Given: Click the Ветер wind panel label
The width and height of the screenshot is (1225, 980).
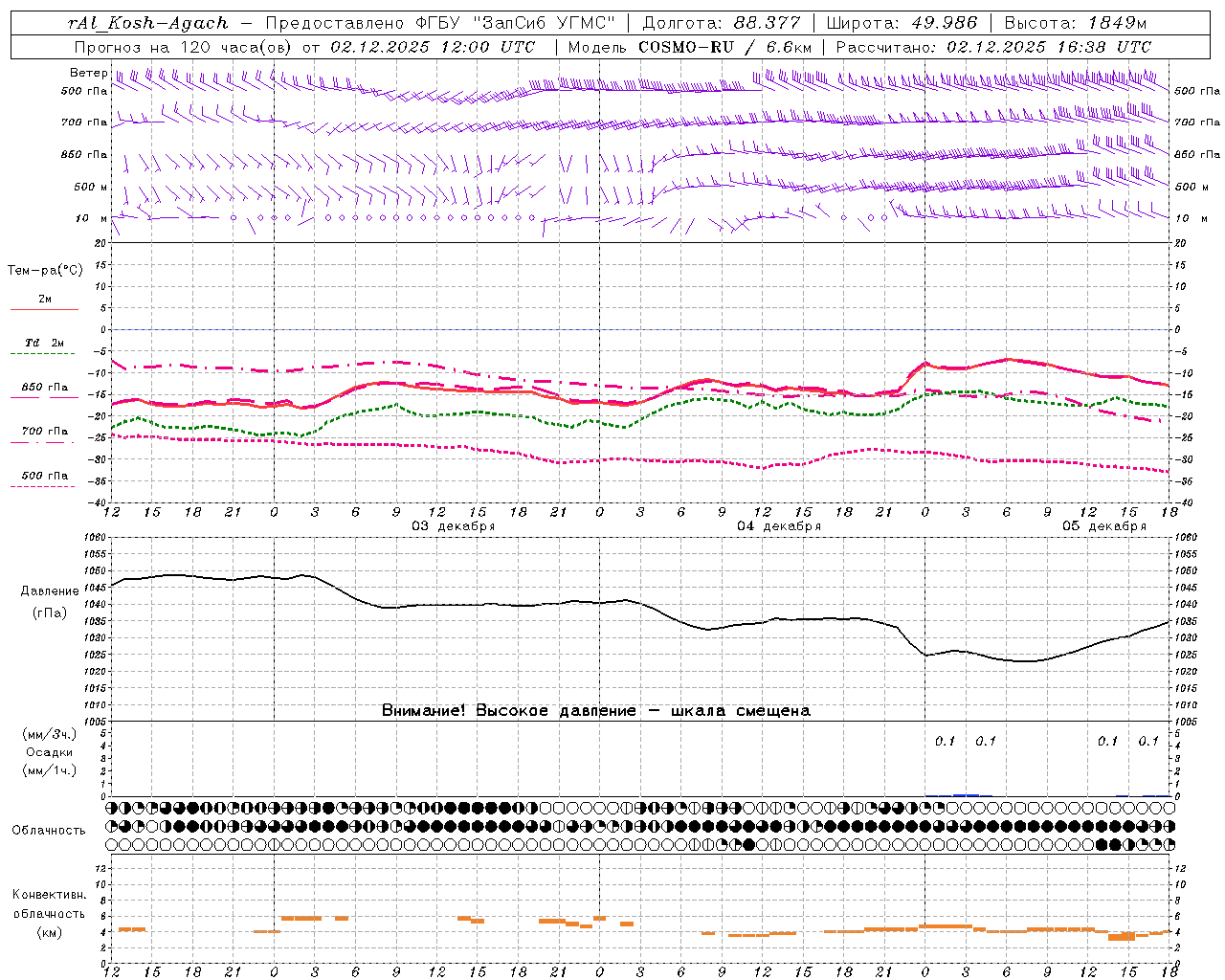Looking at the screenshot, I should (88, 73).
